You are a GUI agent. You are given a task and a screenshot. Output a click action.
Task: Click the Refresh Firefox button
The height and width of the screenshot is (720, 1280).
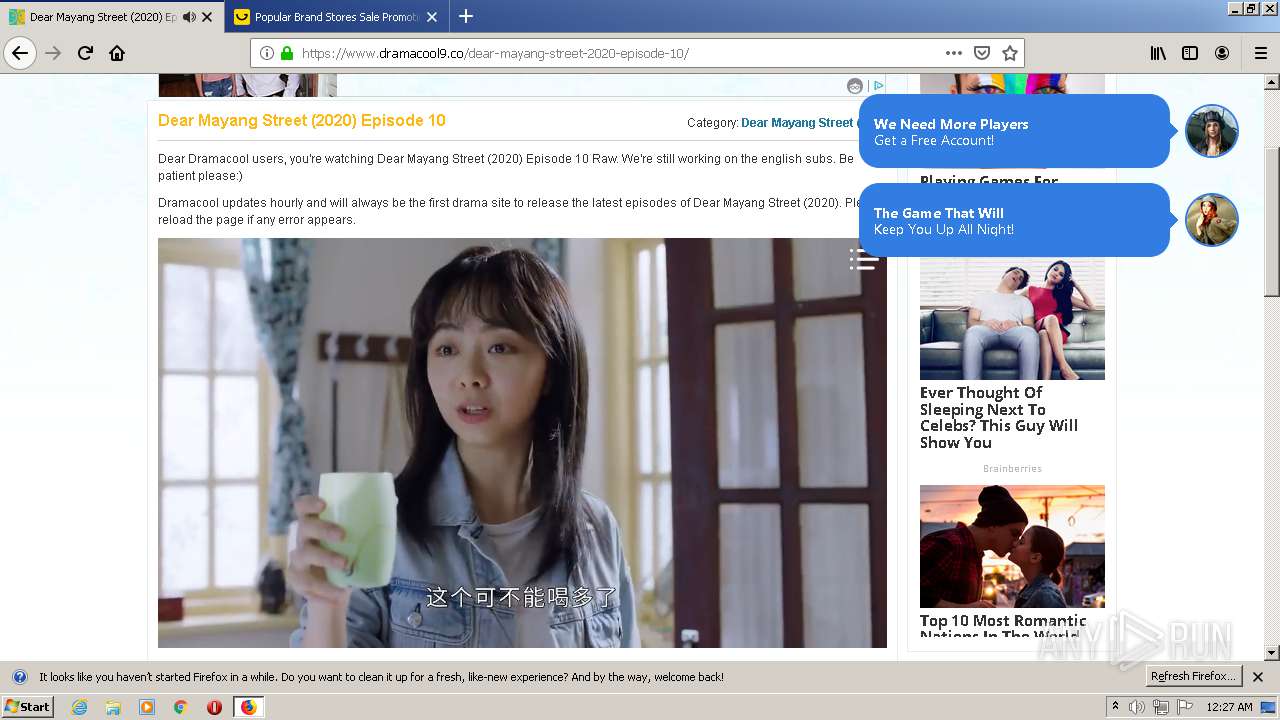coord(1193,677)
